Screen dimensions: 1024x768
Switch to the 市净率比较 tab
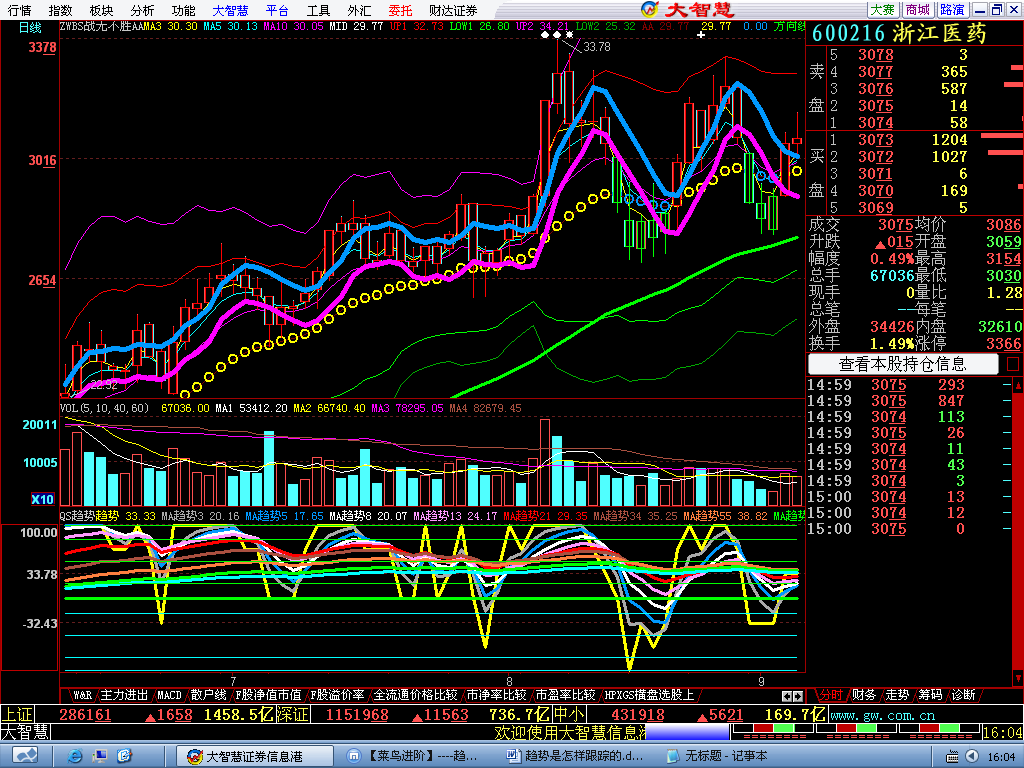(x=496, y=695)
